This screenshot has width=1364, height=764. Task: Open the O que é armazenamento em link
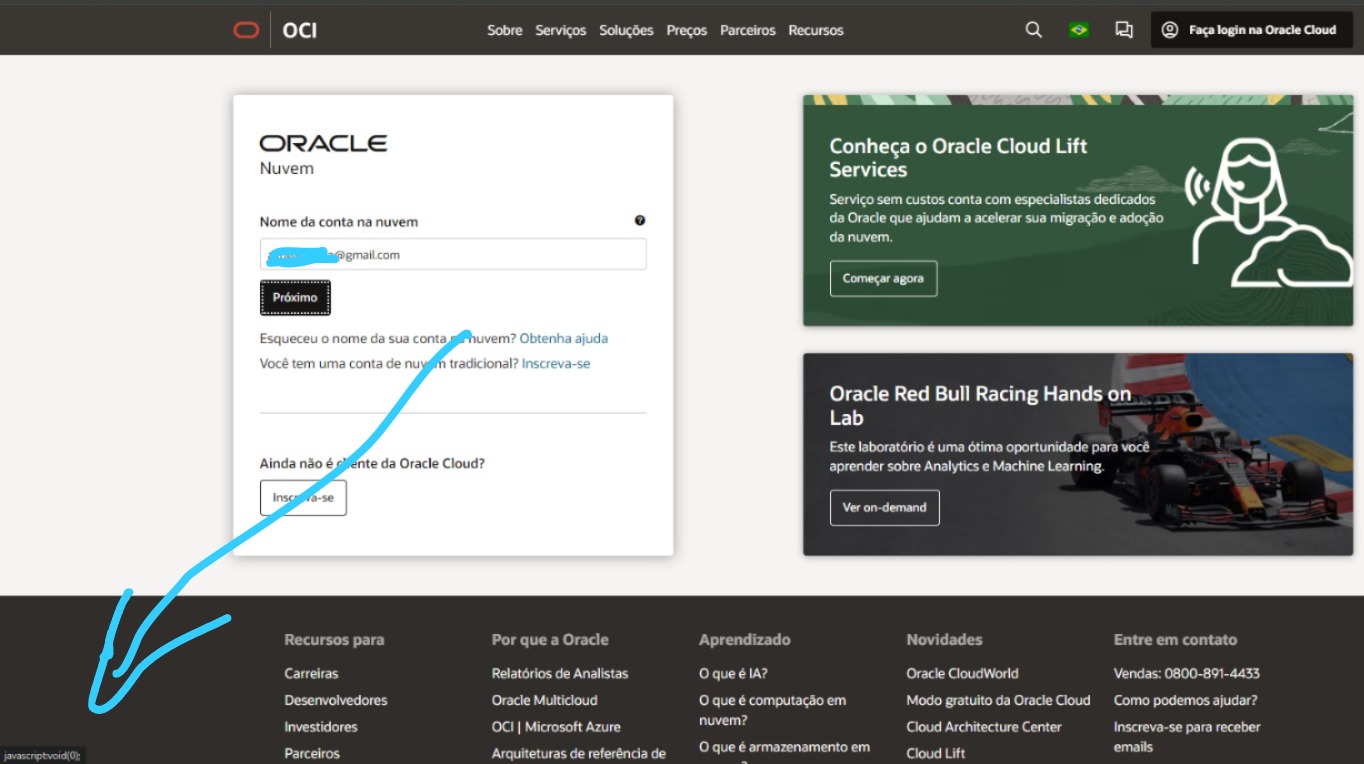[x=784, y=747]
